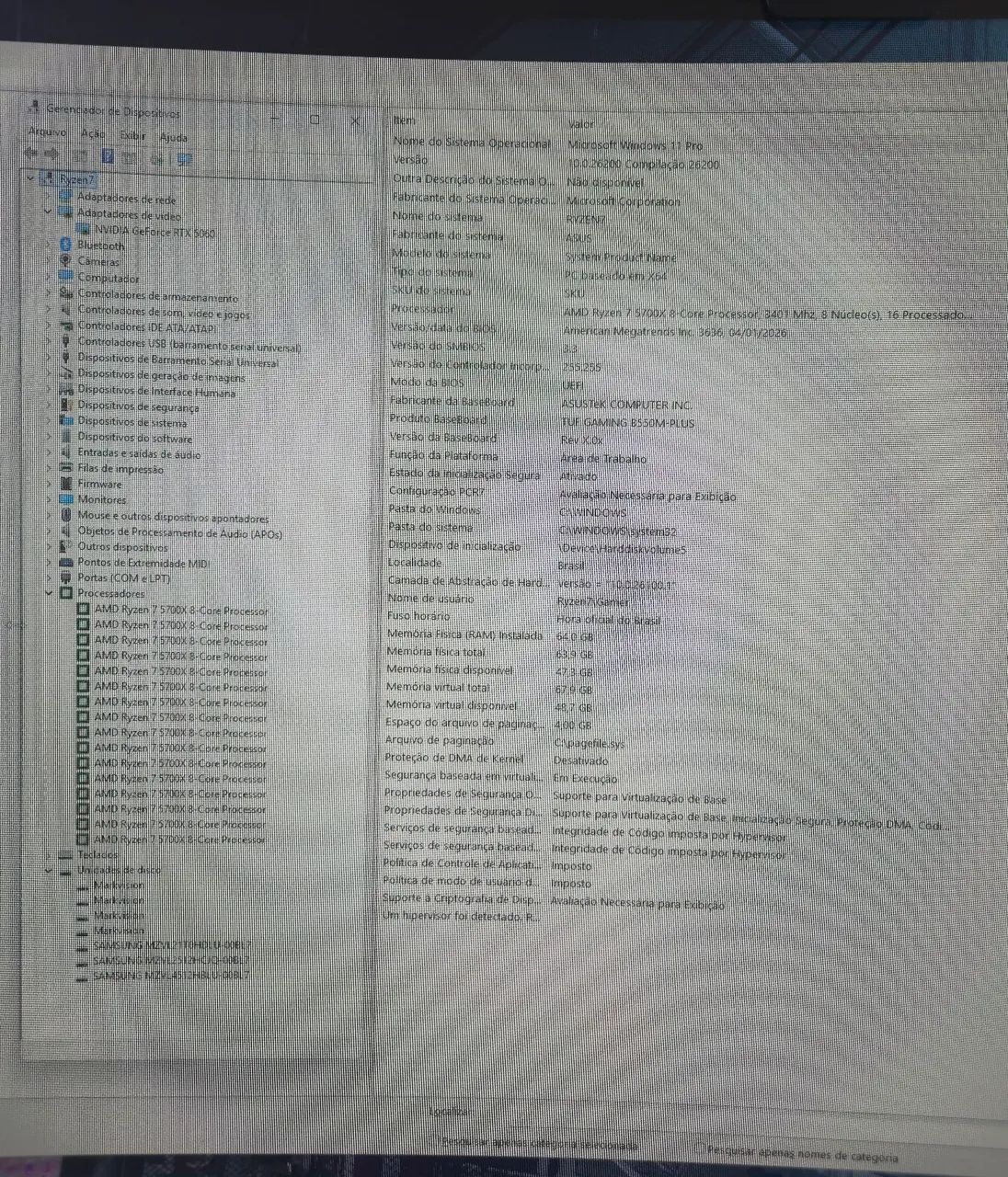Select 'Mouse e outros dispositivos apontadores'
This screenshot has width=1008, height=1177.
[173, 516]
